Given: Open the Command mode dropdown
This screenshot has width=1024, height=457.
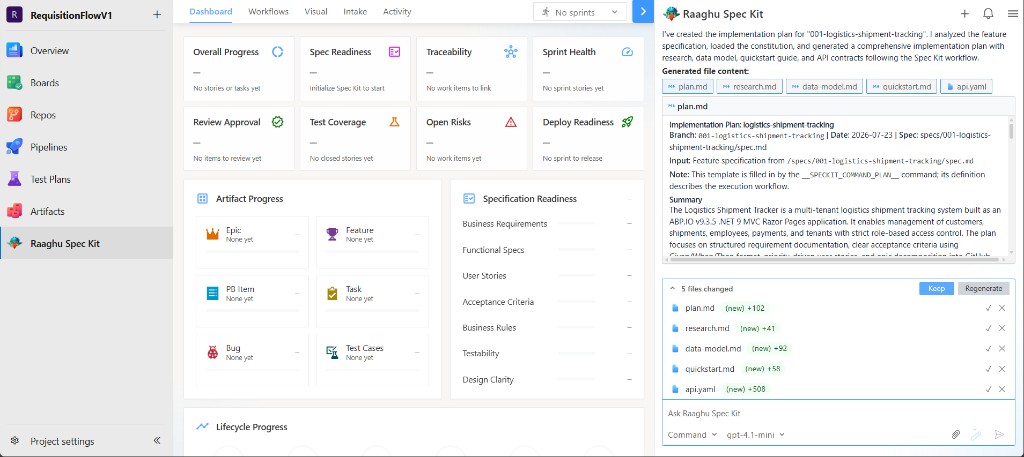Looking at the screenshot, I should [692, 435].
